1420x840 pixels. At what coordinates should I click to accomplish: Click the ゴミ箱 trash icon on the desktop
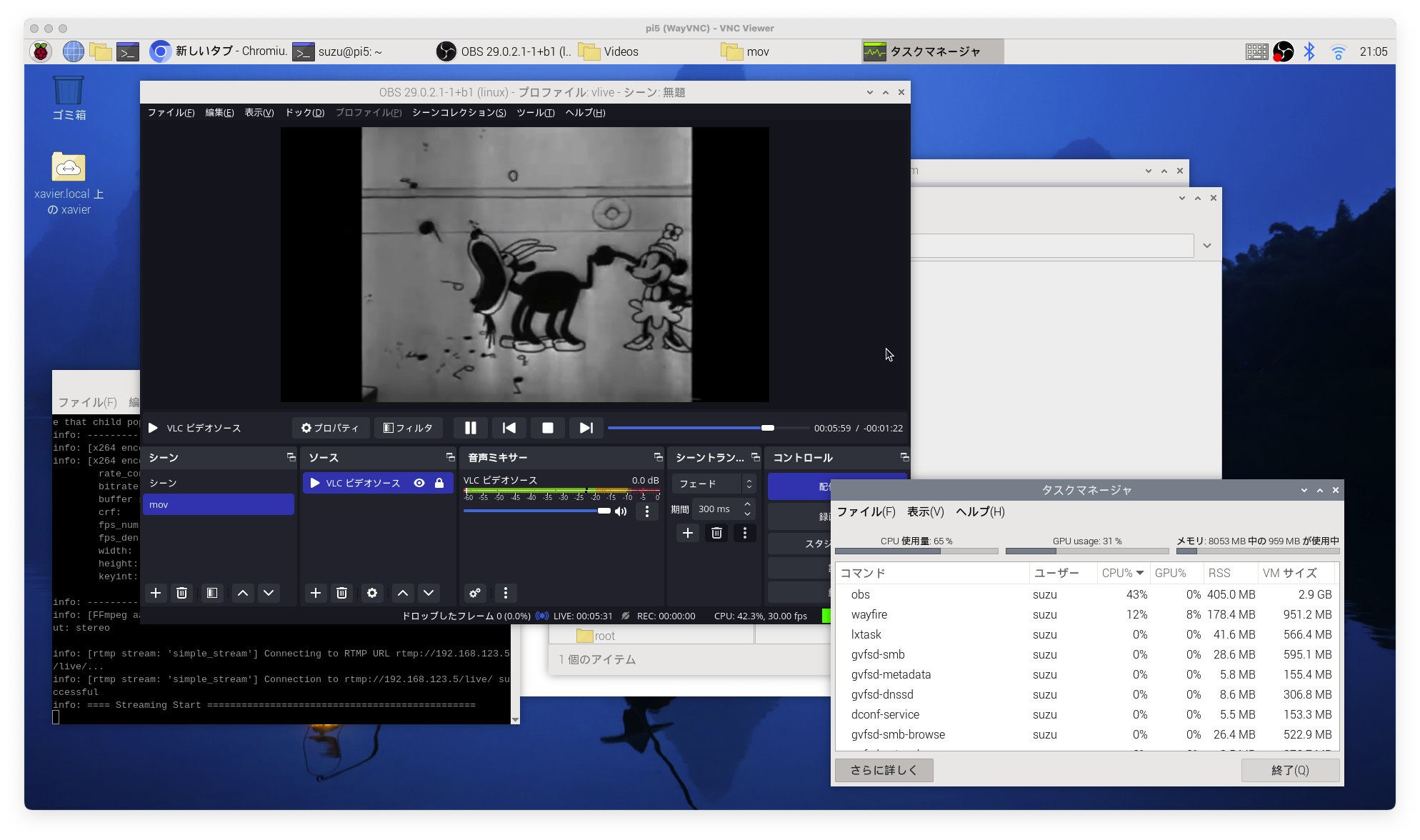point(69,99)
